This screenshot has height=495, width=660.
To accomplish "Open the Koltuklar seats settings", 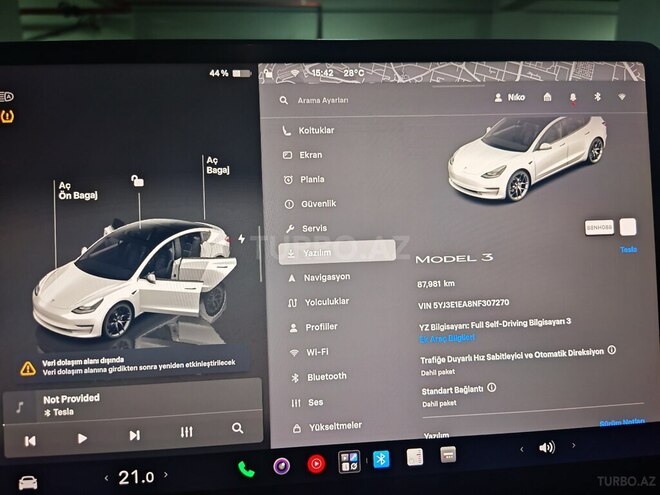I will pos(308,130).
